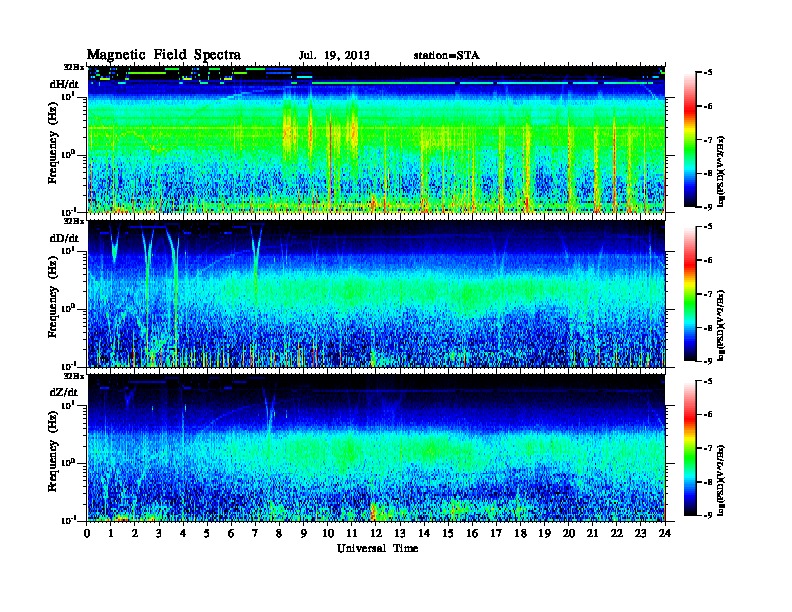Click the "2" tick on Universal Time axis

tap(135, 533)
